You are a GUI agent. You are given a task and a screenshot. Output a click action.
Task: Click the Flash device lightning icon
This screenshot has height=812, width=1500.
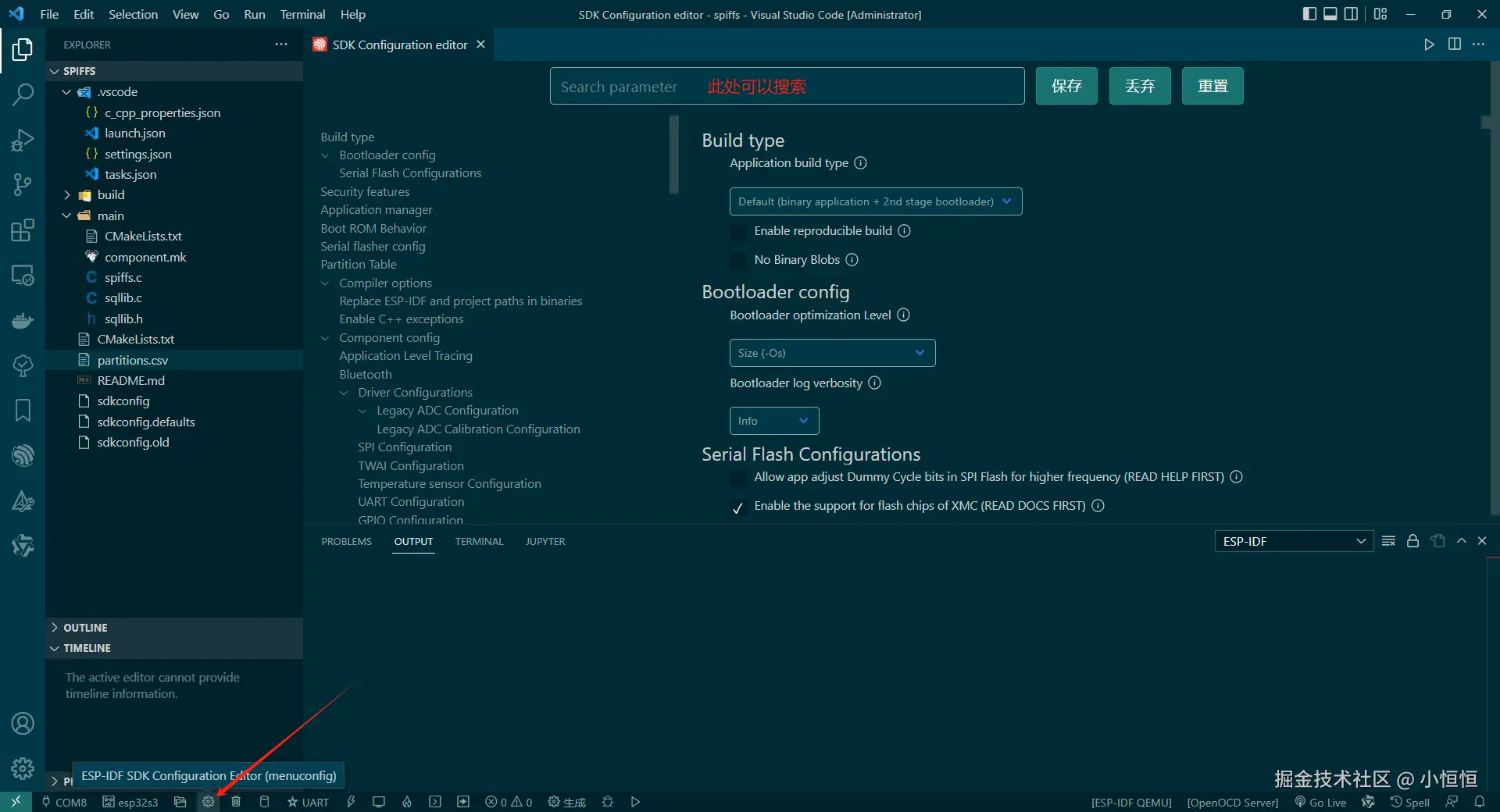351,802
